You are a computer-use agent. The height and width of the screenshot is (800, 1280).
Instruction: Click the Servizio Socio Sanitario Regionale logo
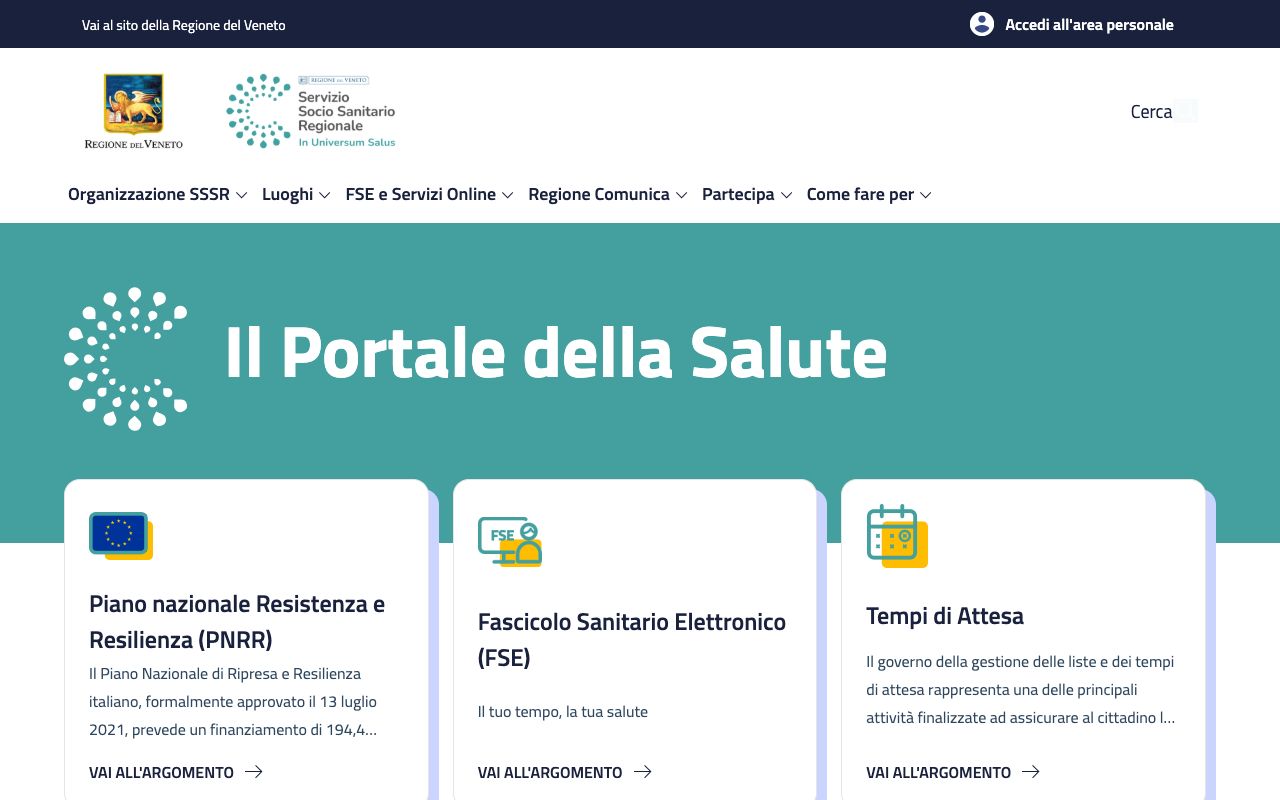pyautogui.click(x=311, y=111)
